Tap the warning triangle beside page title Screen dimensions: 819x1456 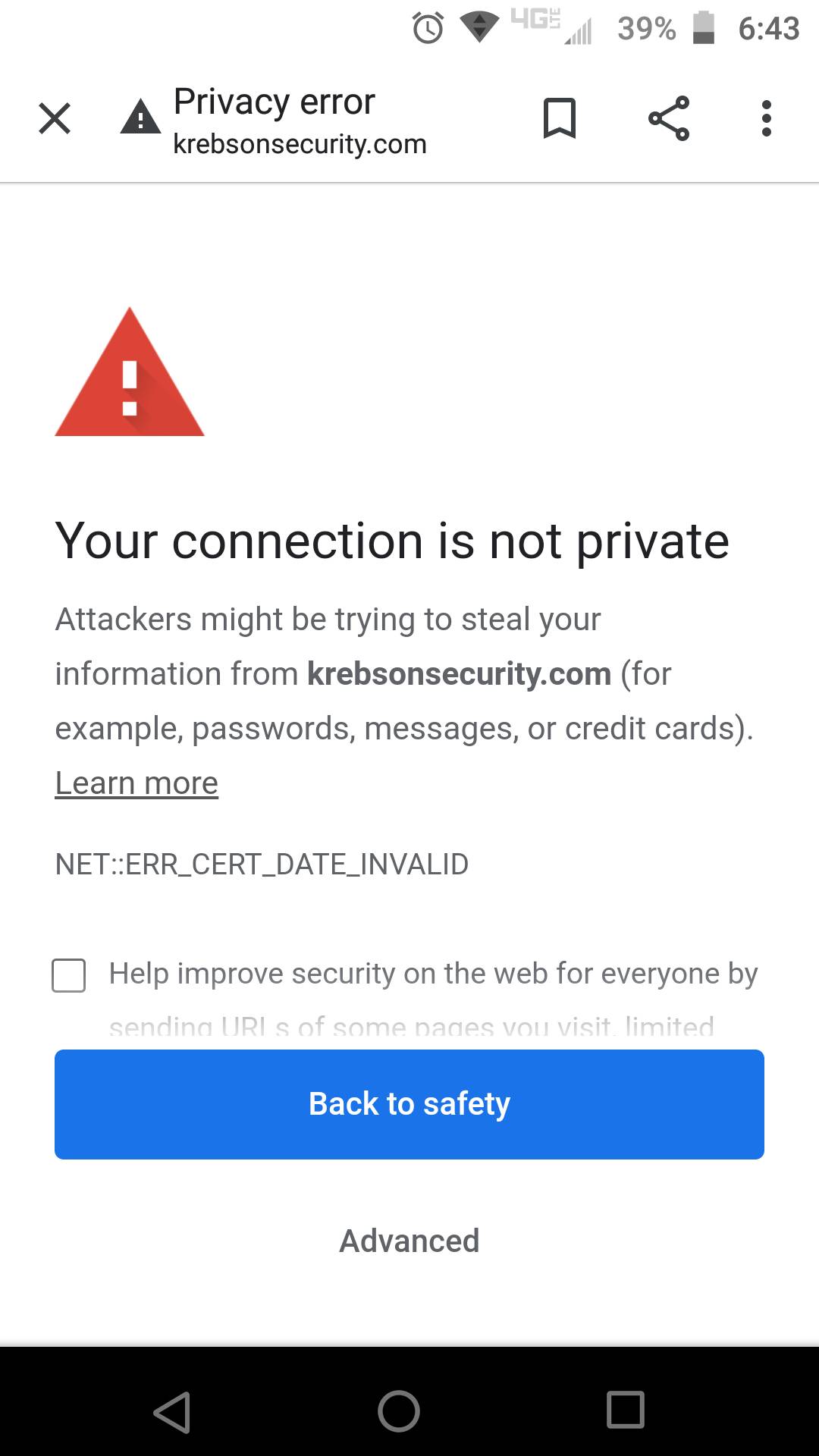point(140,118)
